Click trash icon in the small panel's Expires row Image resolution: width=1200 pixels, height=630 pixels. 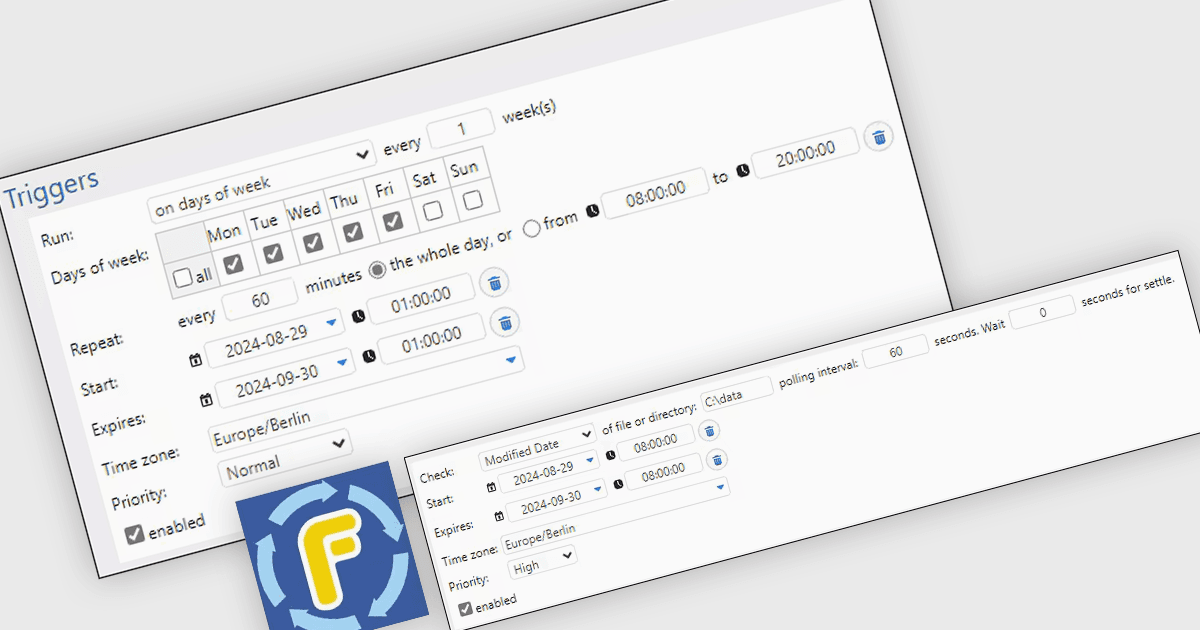point(716,460)
